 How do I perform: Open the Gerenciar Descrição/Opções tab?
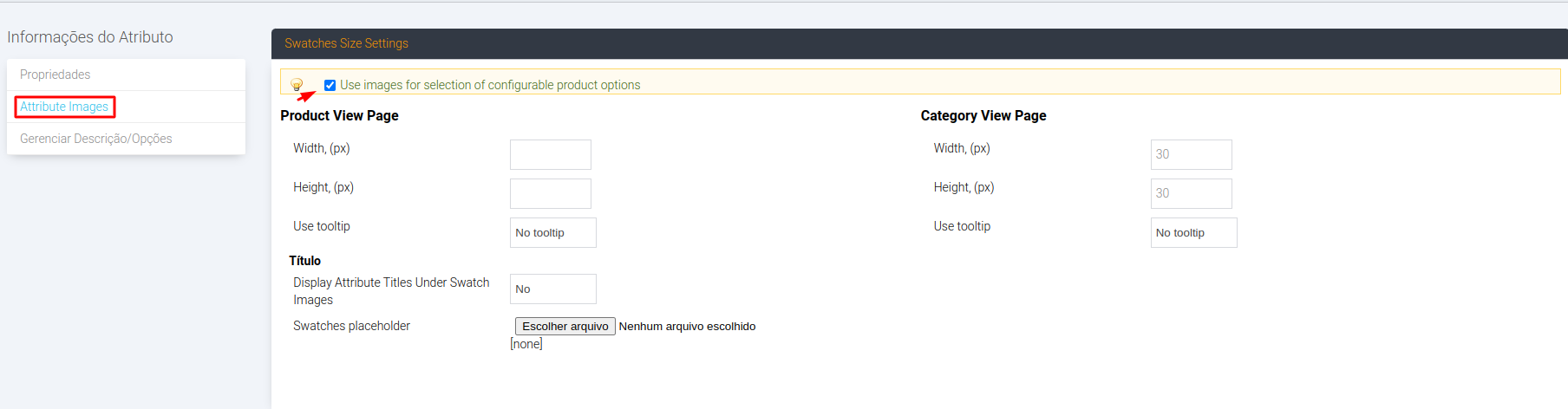click(x=126, y=139)
